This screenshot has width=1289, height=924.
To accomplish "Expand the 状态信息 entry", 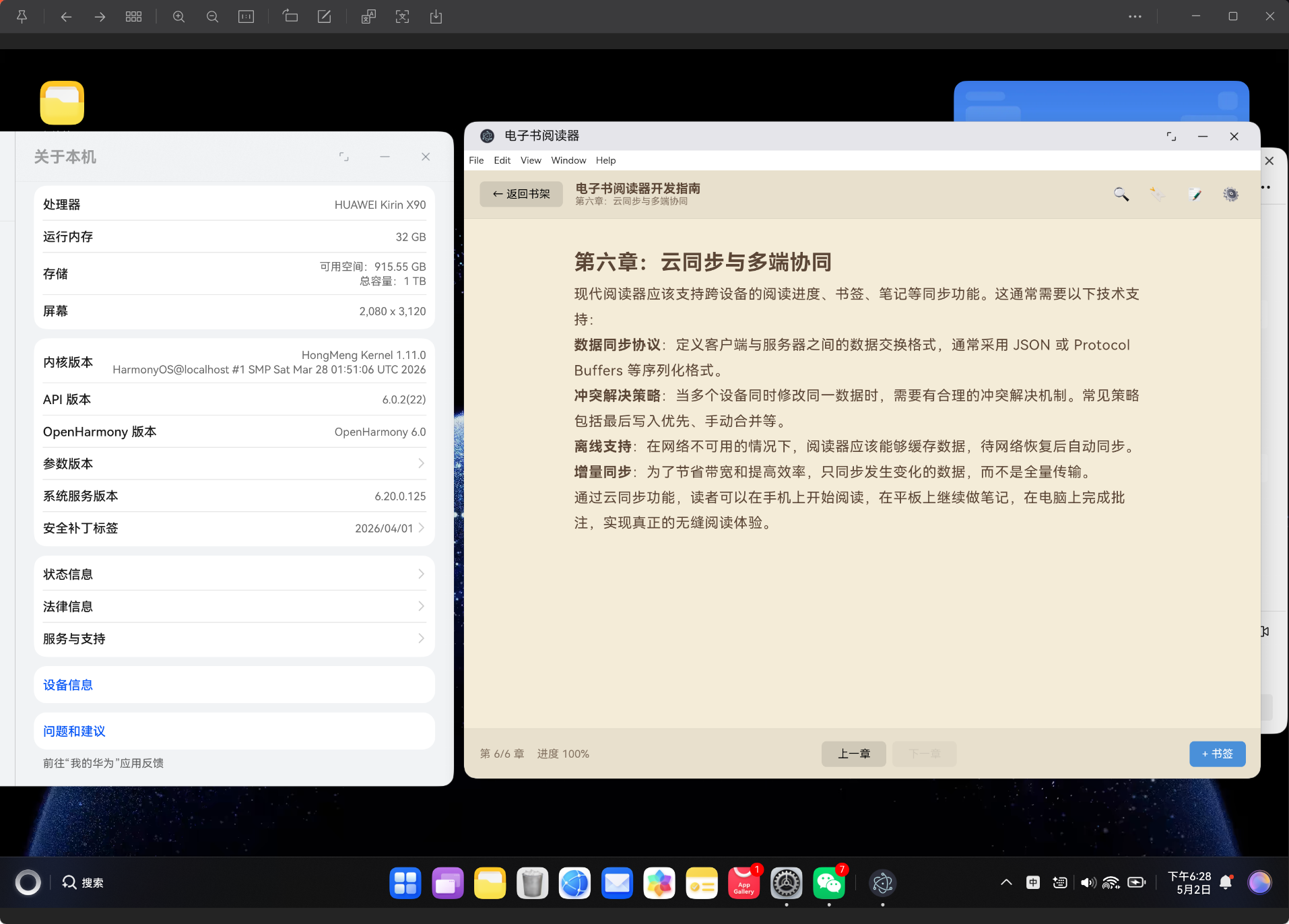I will coord(234,574).
